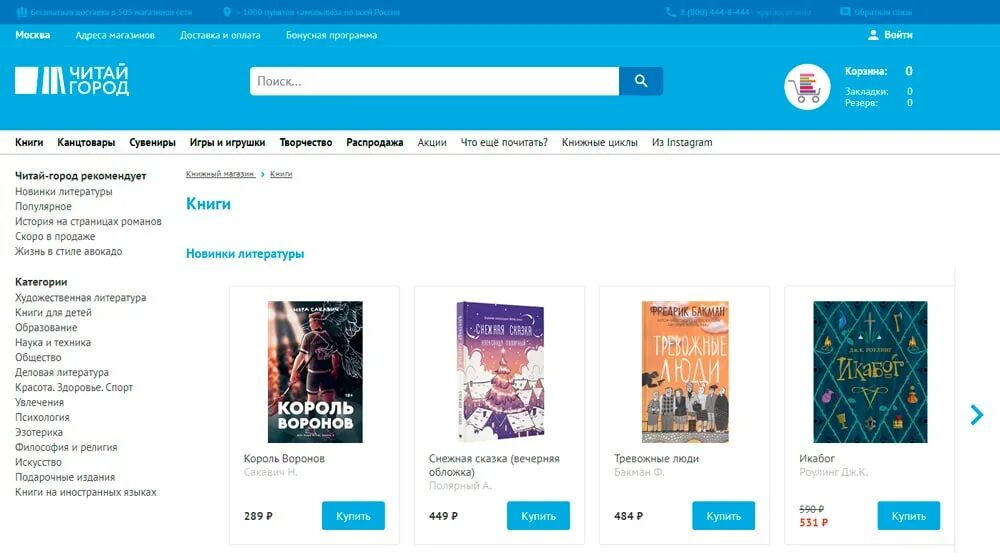Focus the Поиск search field

pyautogui.click(x=434, y=81)
